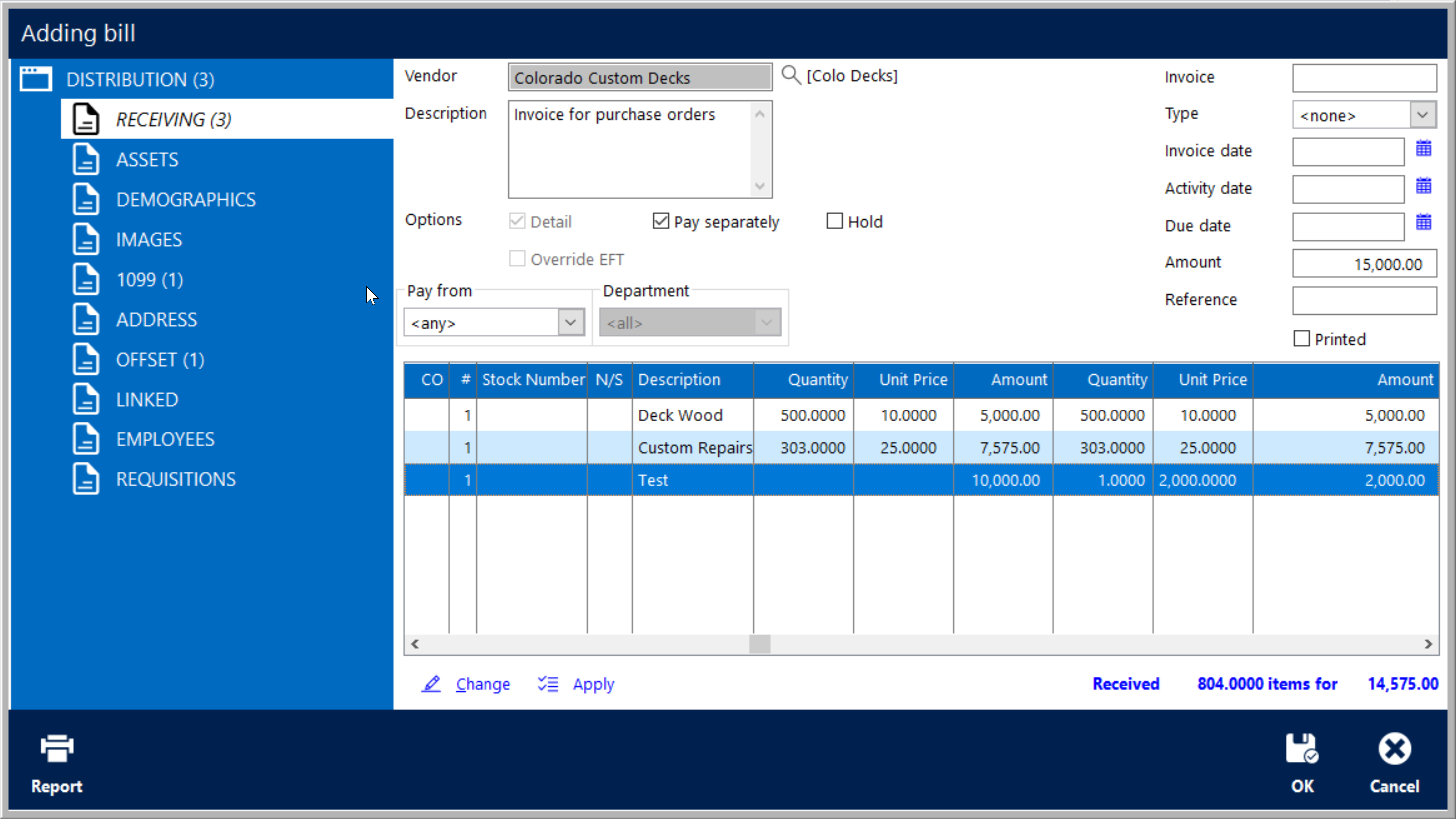Uncheck the Pay separately checkbox

660,221
